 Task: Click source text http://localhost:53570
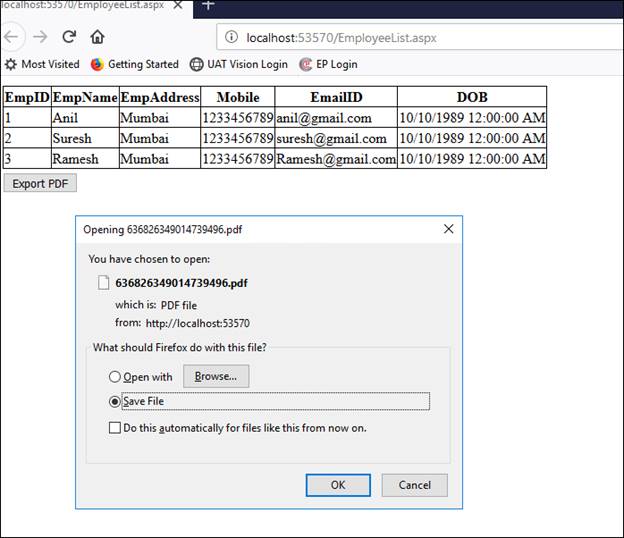click(x=198, y=323)
